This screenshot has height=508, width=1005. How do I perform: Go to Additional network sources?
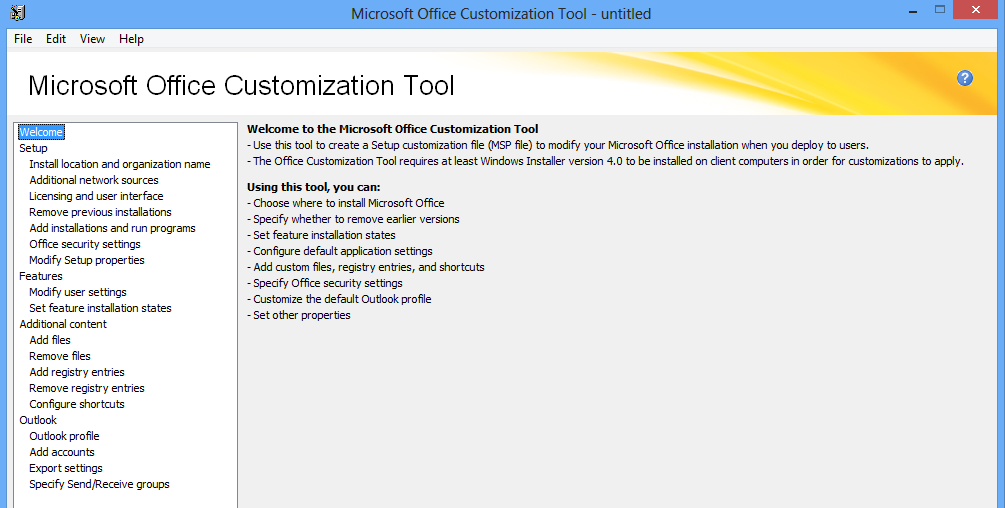point(94,180)
